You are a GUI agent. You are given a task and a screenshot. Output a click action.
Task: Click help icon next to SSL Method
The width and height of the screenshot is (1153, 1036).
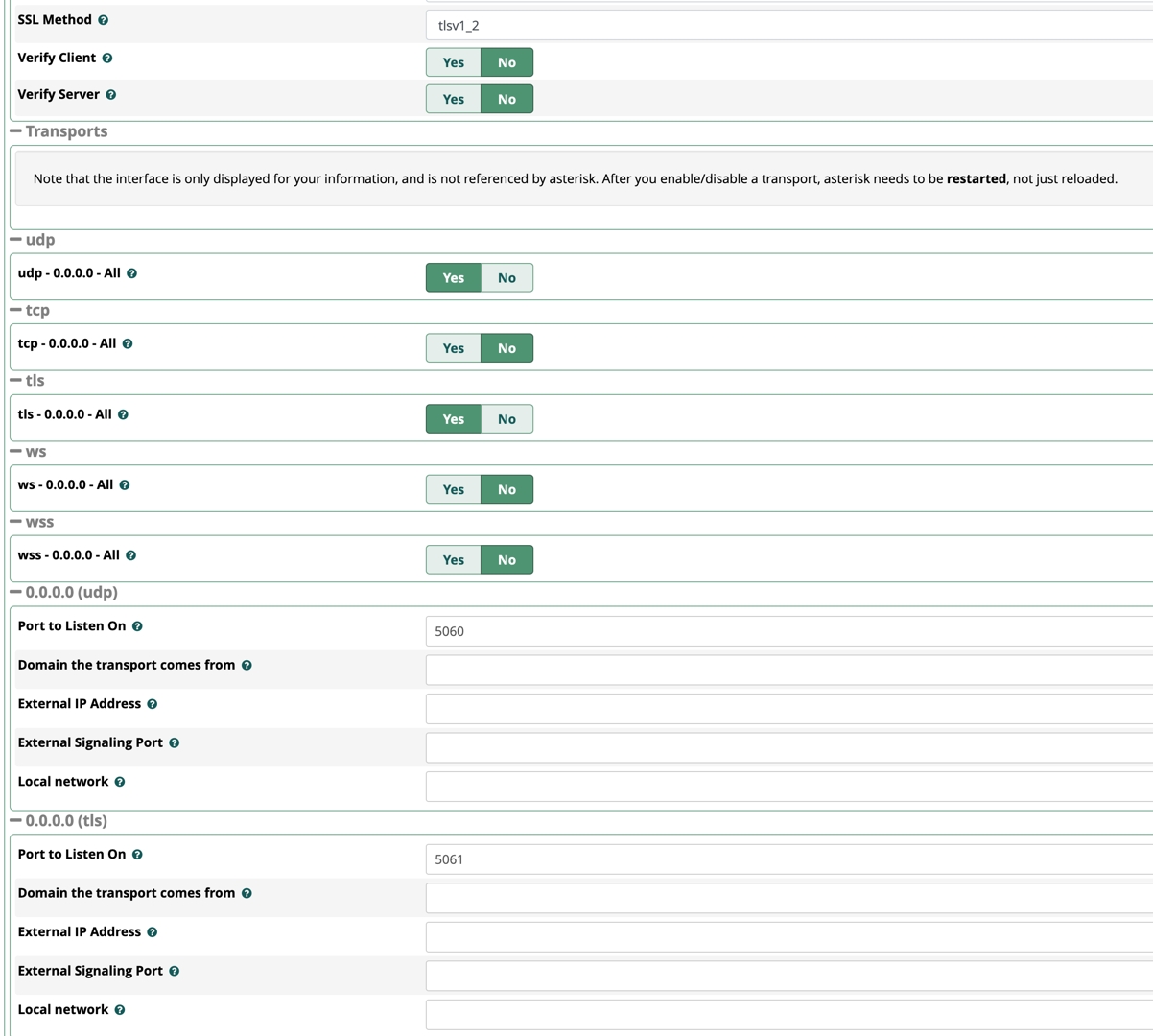coord(104,20)
